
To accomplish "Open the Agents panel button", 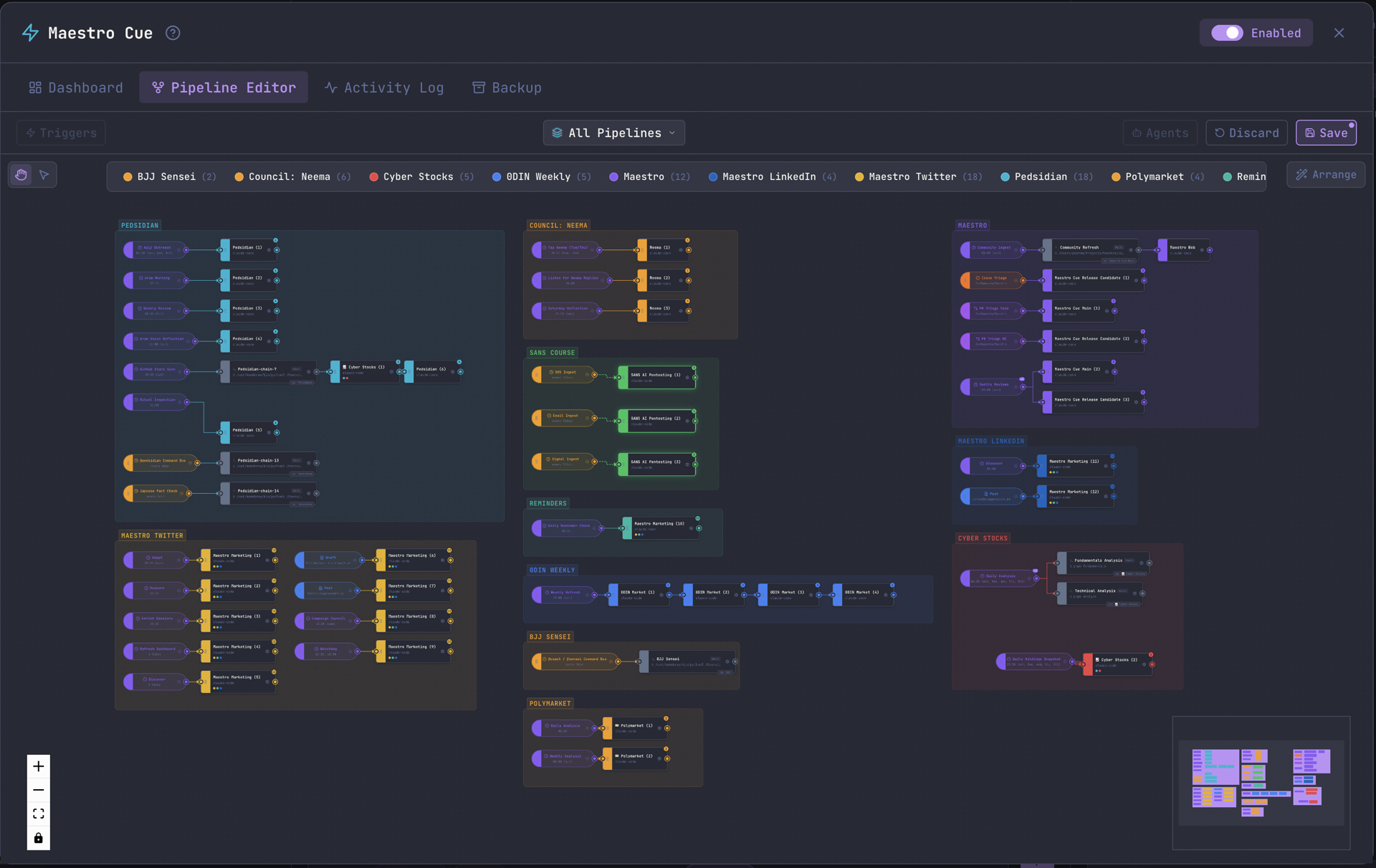I will click(x=1160, y=133).
